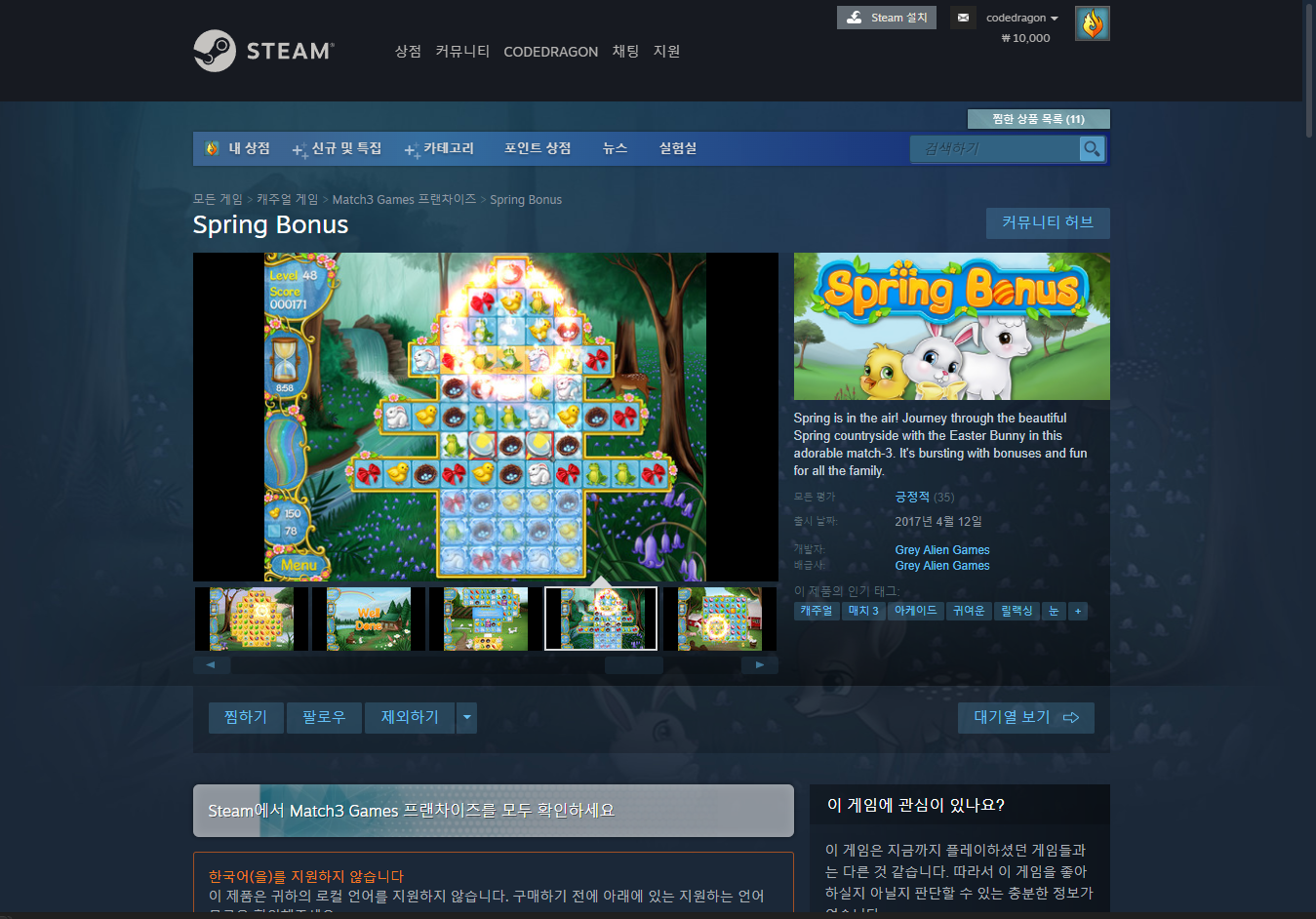Expand the codedragon account dropdown
This screenshot has height=919, width=1316.
pos(1021,18)
